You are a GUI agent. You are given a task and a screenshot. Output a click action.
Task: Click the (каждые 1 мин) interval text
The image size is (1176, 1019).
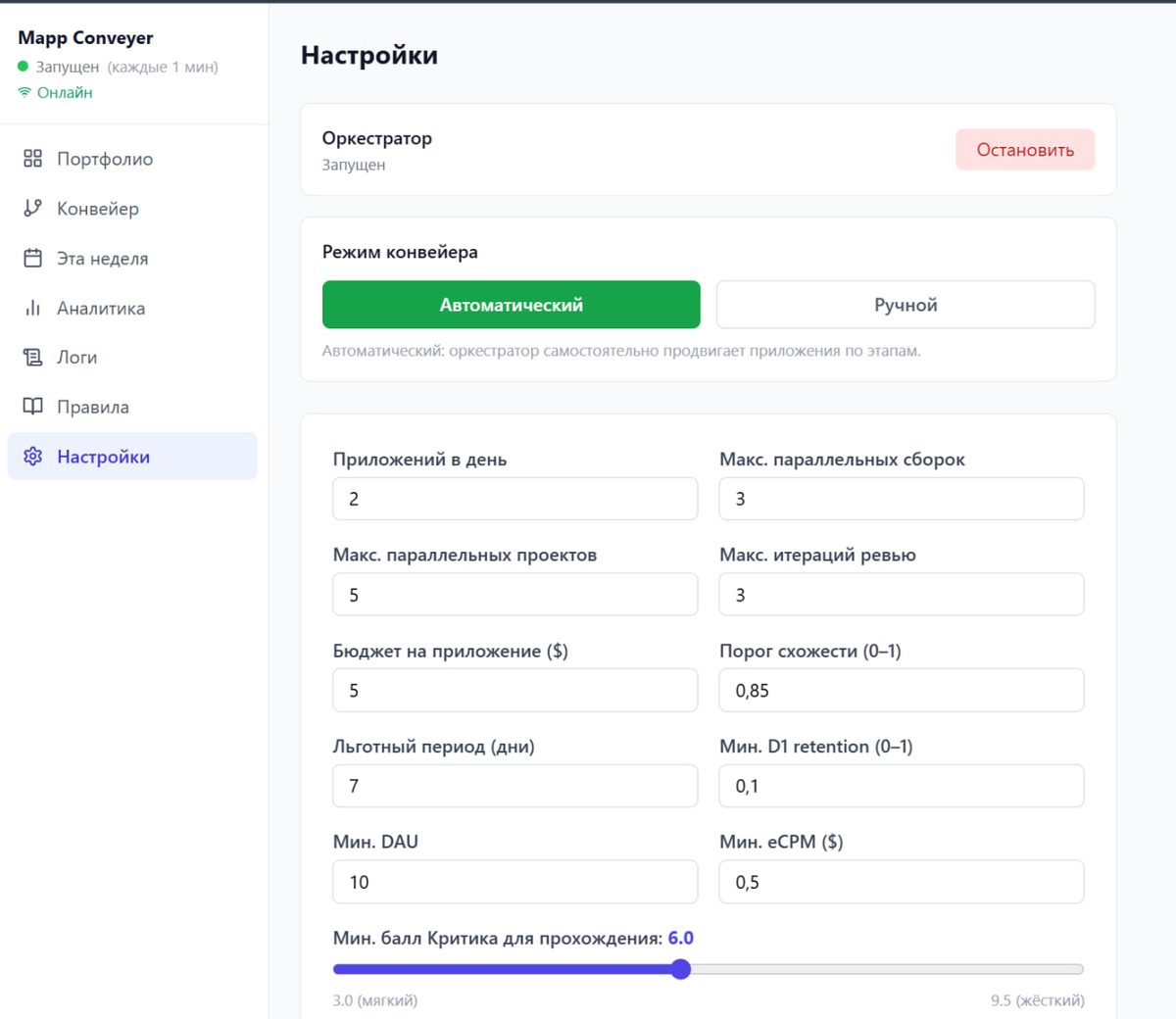tap(163, 67)
